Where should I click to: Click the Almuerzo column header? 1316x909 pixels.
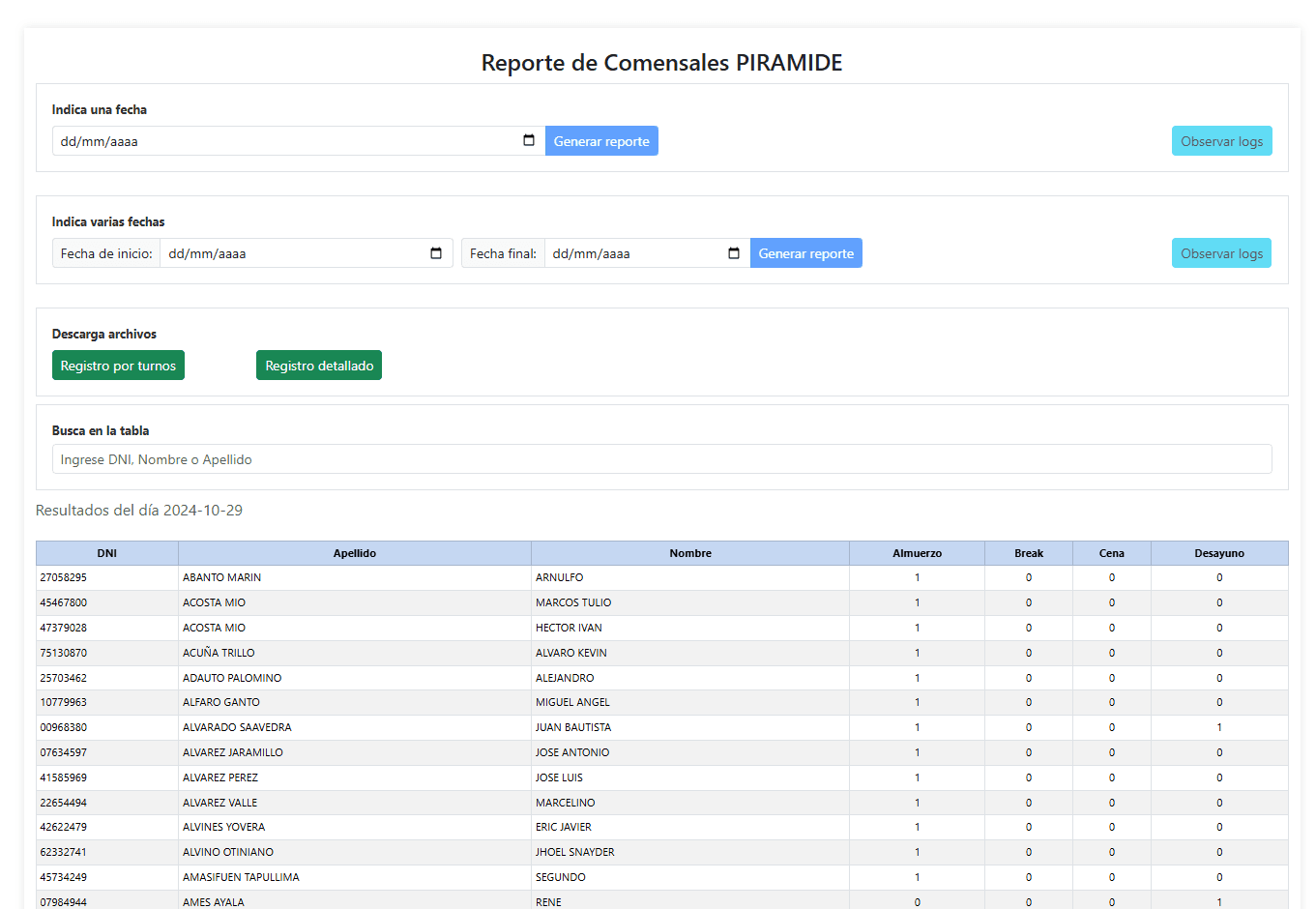coord(917,553)
